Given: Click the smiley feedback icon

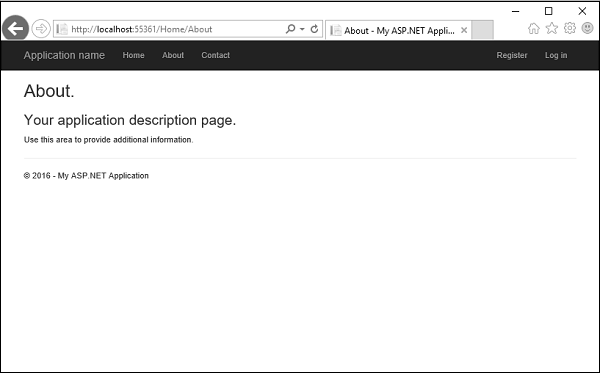Looking at the screenshot, I should click(x=587, y=28).
